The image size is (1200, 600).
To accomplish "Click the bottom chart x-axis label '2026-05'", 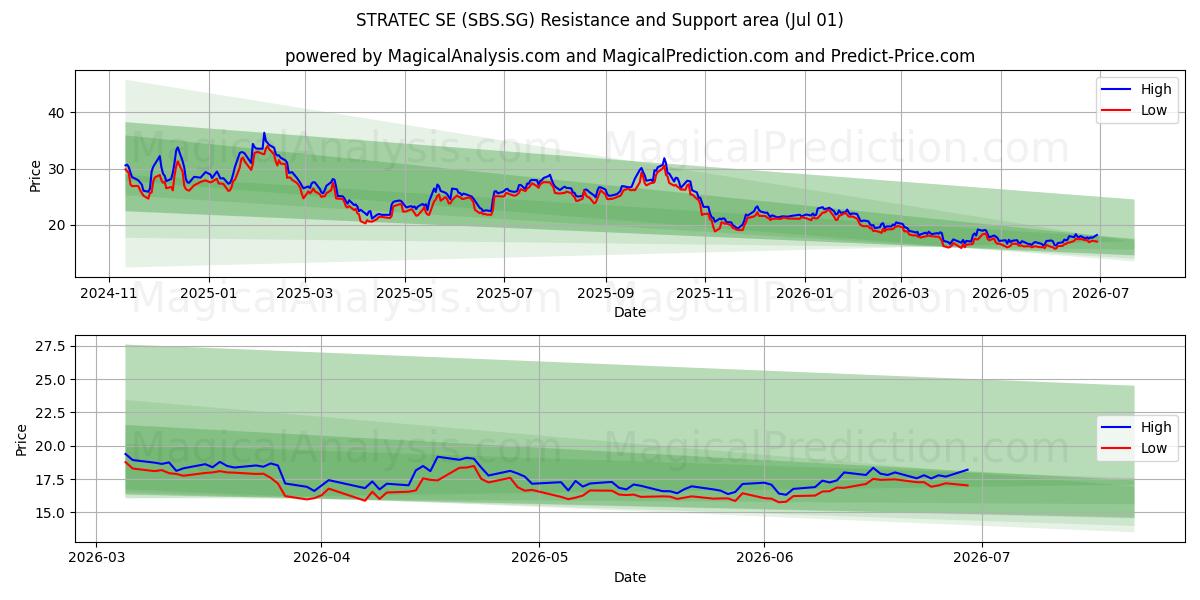I will click(x=539, y=559).
